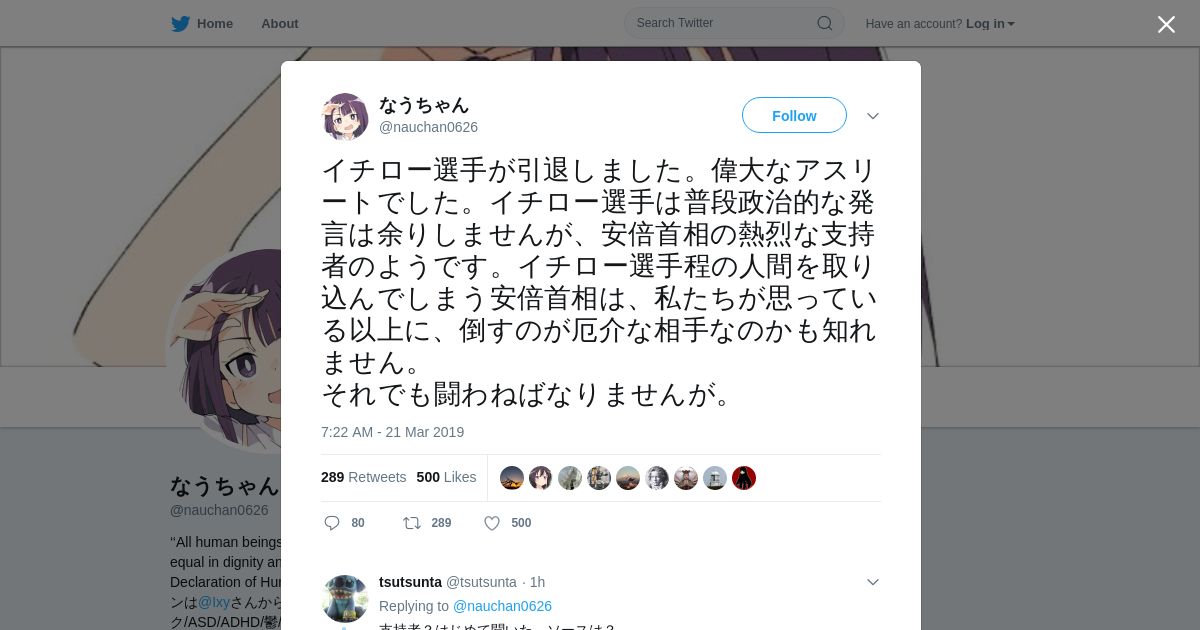Close the tweet overlay with X icon
This screenshot has height=630, width=1200.
(x=1166, y=24)
